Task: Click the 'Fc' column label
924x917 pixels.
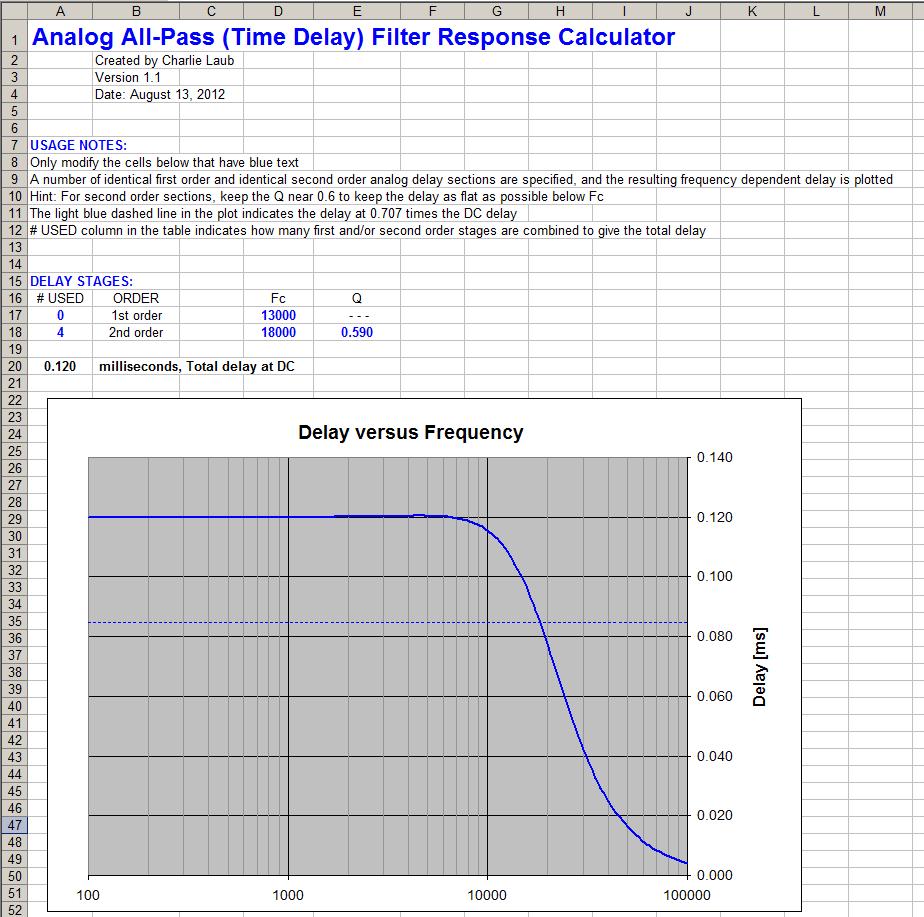Action: pyautogui.click(x=278, y=299)
